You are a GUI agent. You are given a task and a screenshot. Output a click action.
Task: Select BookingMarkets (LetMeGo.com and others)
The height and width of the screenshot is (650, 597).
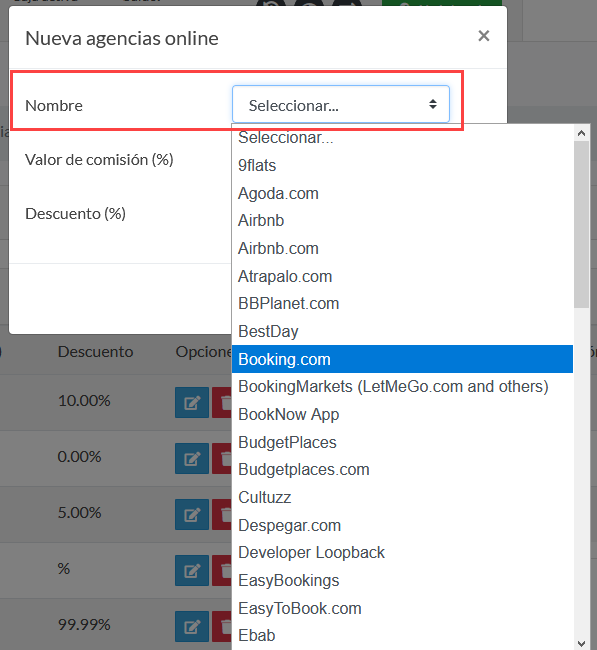pos(402,386)
